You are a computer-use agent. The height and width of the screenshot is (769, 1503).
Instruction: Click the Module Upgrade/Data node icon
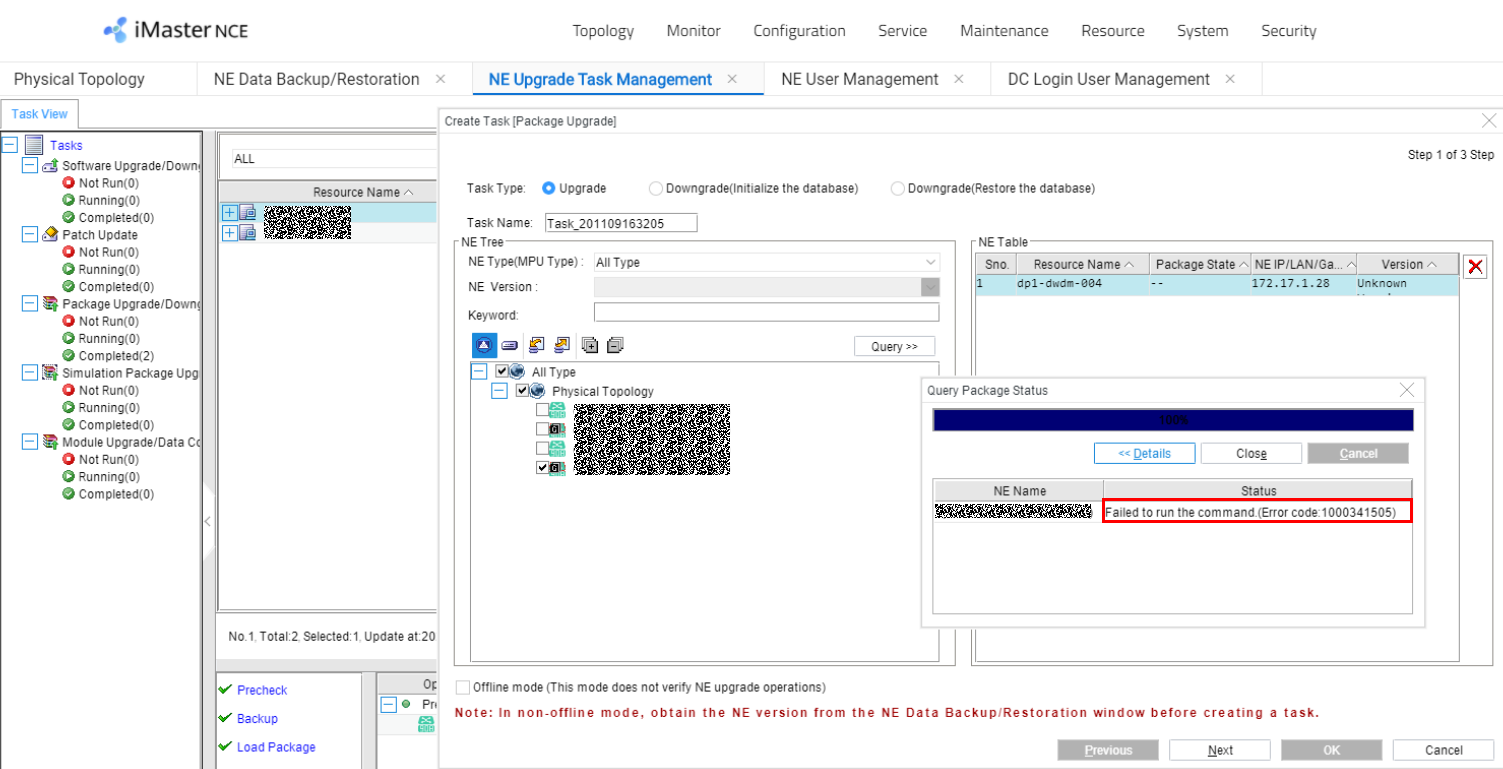pyautogui.click(x=50, y=442)
